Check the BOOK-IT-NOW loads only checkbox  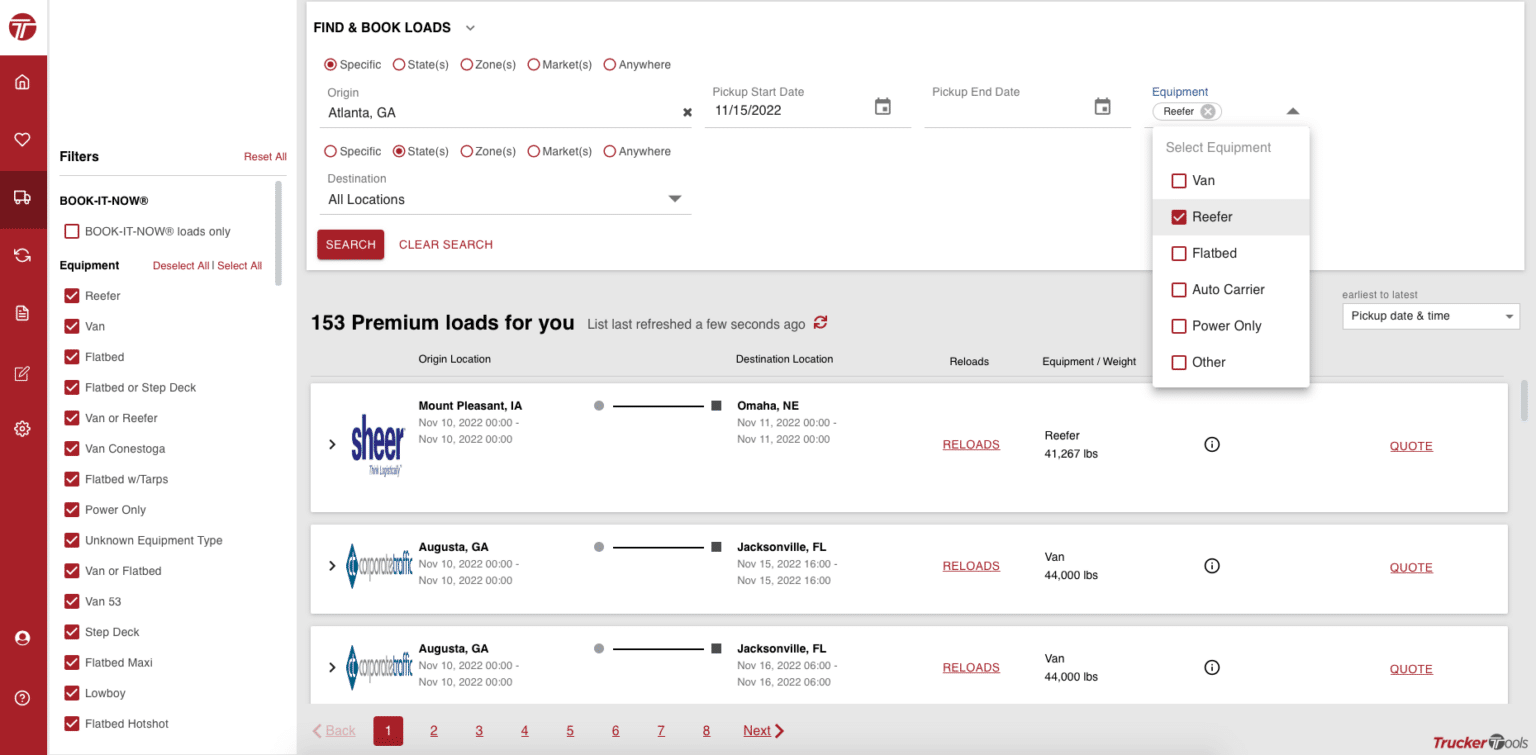(71, 231)
